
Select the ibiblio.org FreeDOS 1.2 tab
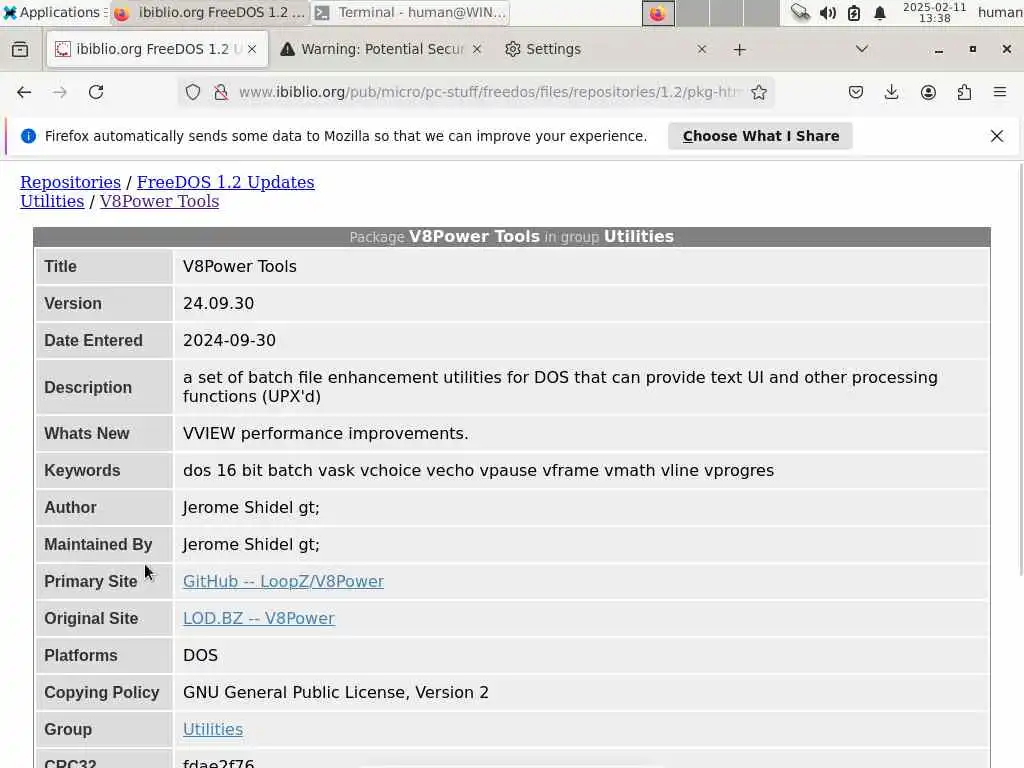(157, 49)
